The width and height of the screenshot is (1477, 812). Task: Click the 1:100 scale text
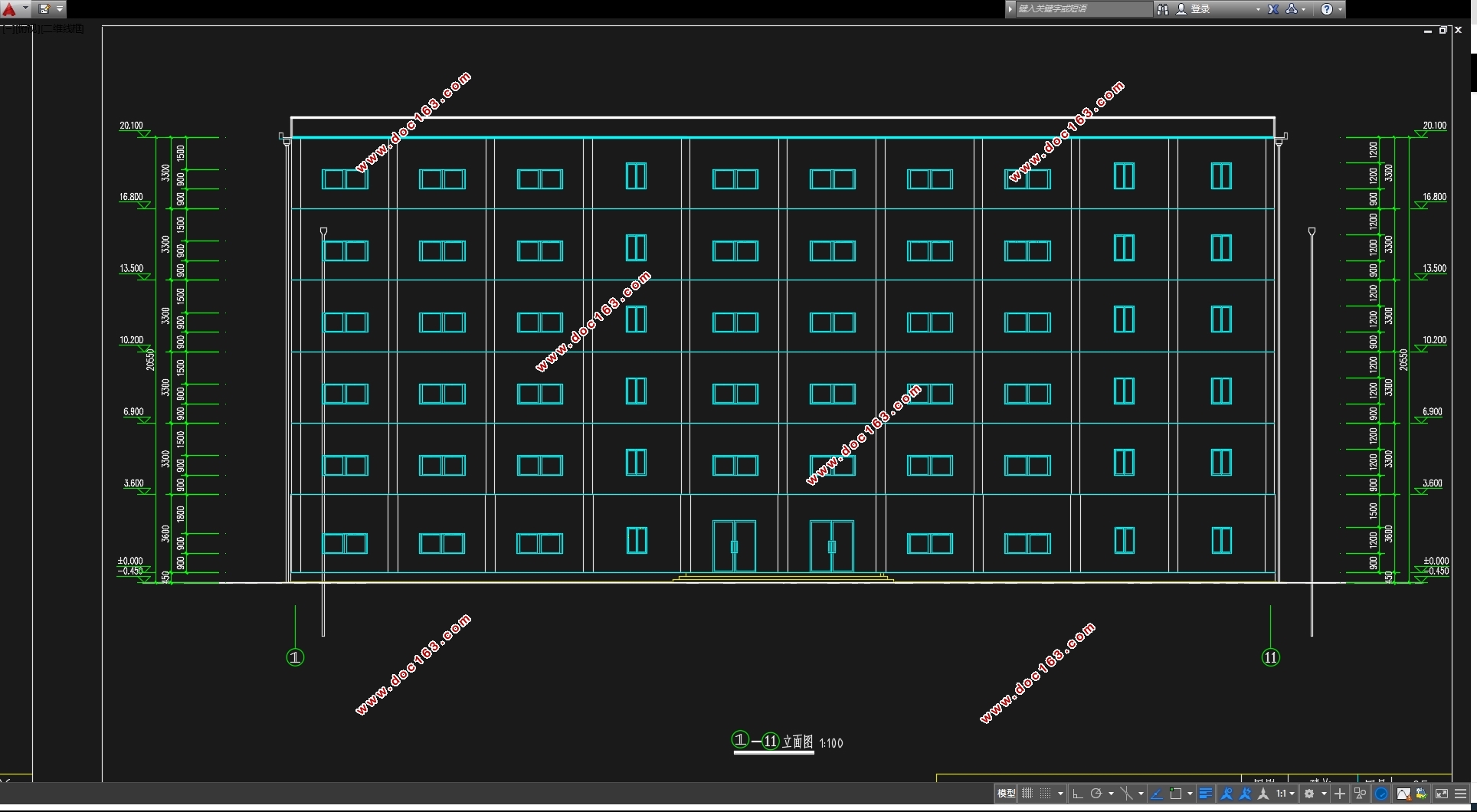pos(831,743)
